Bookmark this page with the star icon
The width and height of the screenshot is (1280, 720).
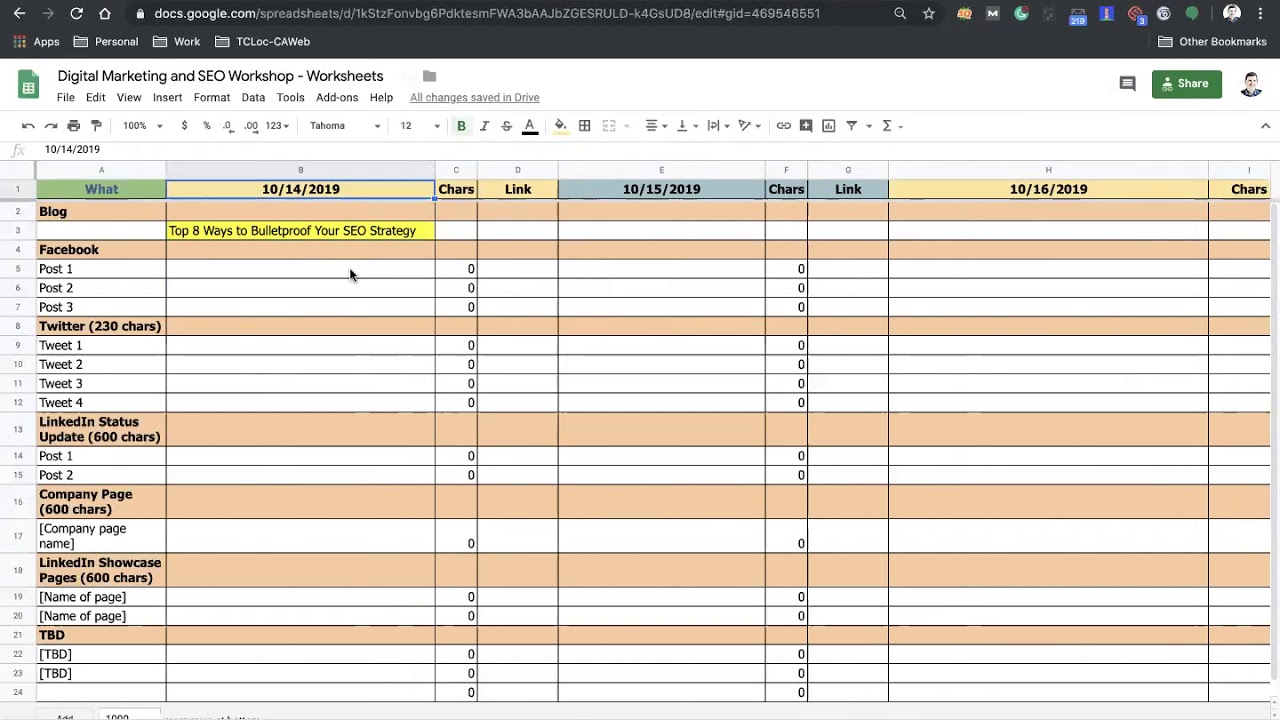pos(929,13)
